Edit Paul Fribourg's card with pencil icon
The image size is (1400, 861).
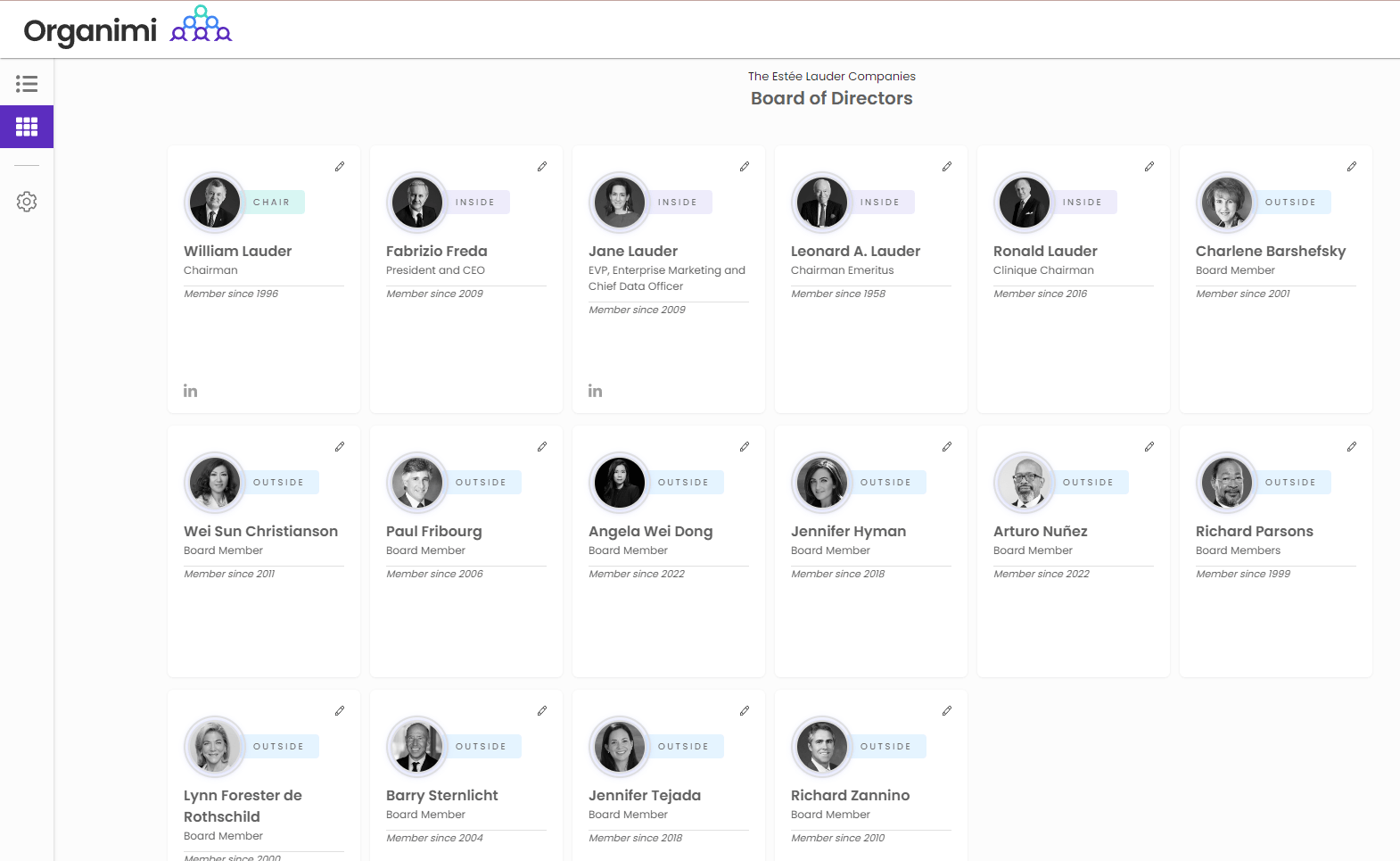point(542,447)
